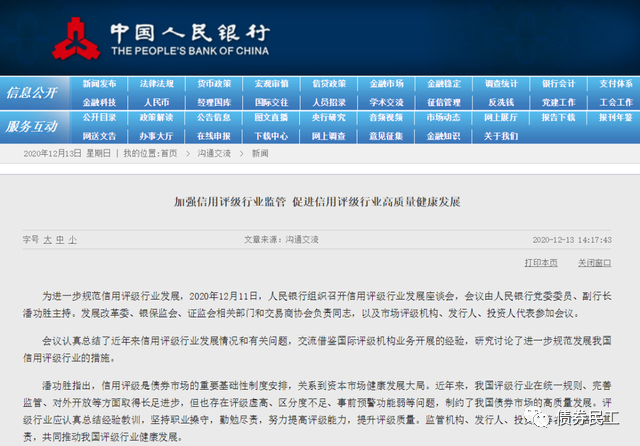
Task: Set font size to 中
Action: (59, 240)
